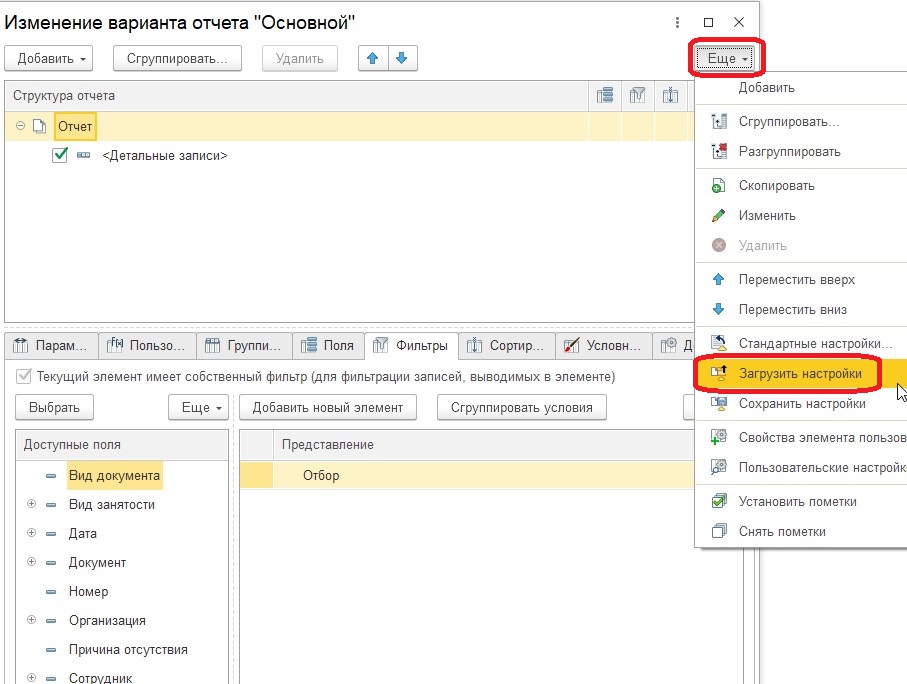The height and width of the screenshot is (684, 907).
Task: Choose Загрузить настройки in the menu
Action: tap(800, 374)
